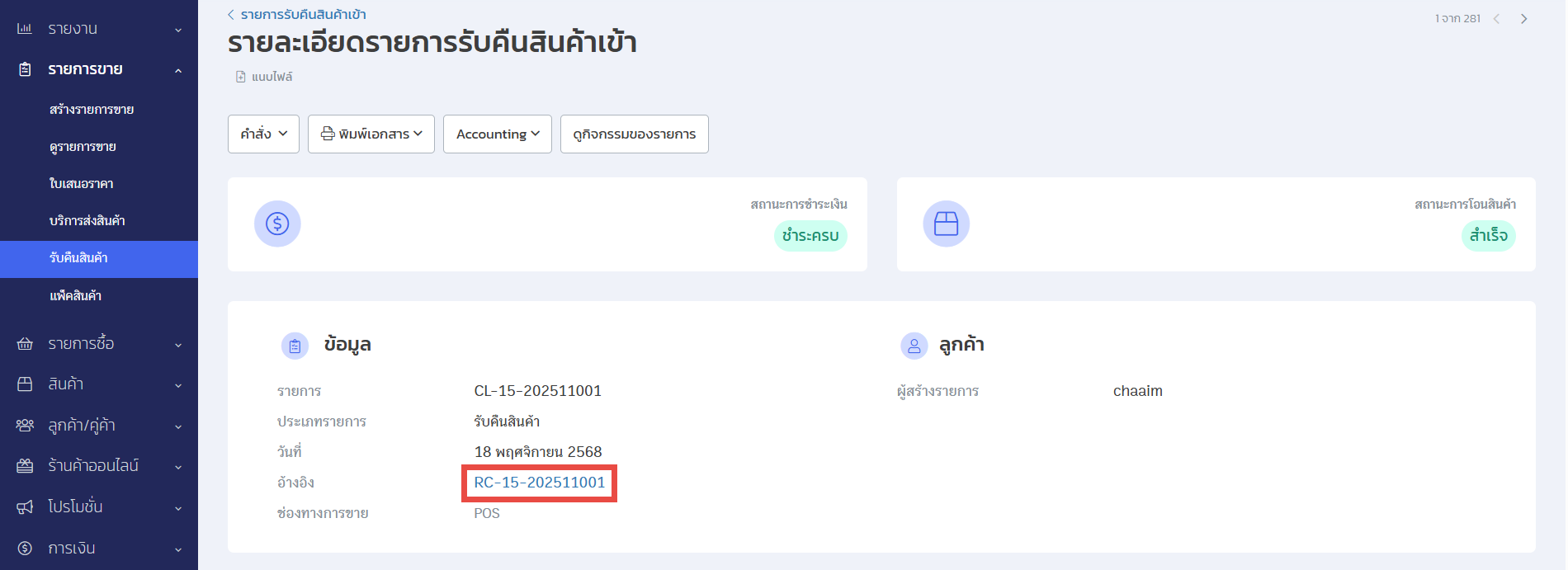Click the แนบไฟล์ attach file icon
Viewport: 1568px width, 570px height.
click(x=241, y=77)
